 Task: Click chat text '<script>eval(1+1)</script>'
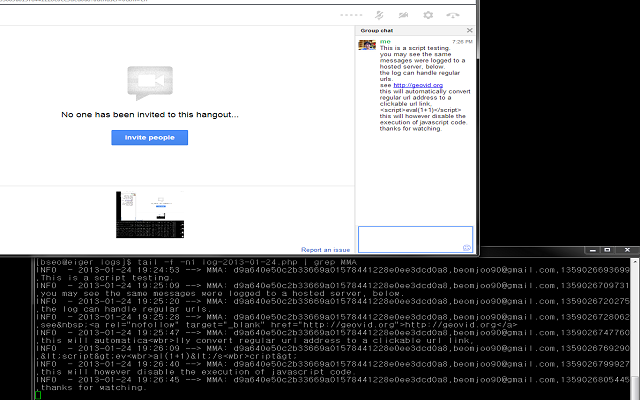420,110
